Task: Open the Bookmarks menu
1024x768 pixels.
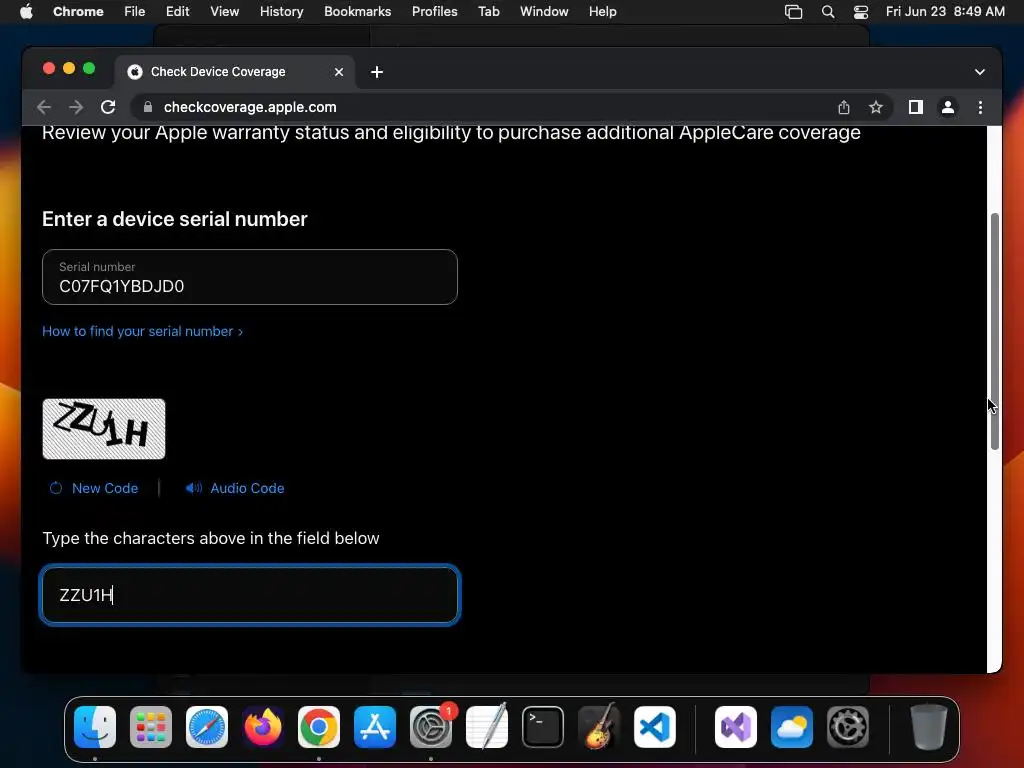Action: coord(357,12)
